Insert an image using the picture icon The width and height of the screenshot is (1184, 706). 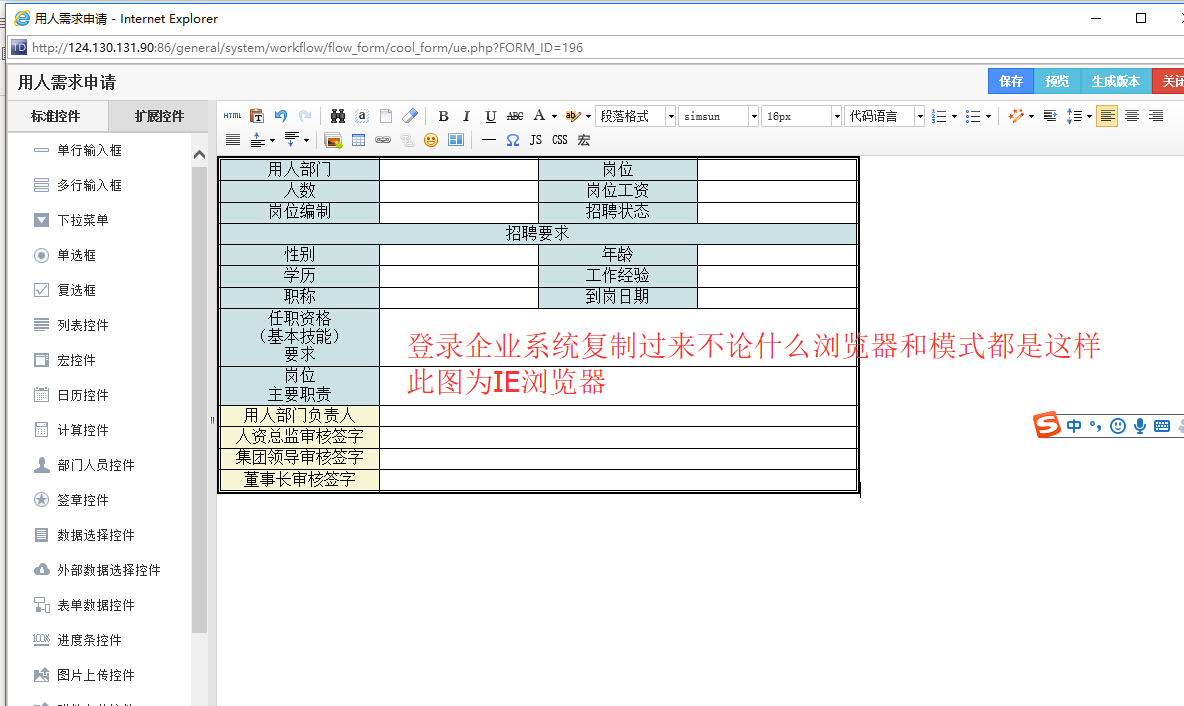(x=333, y=140)
